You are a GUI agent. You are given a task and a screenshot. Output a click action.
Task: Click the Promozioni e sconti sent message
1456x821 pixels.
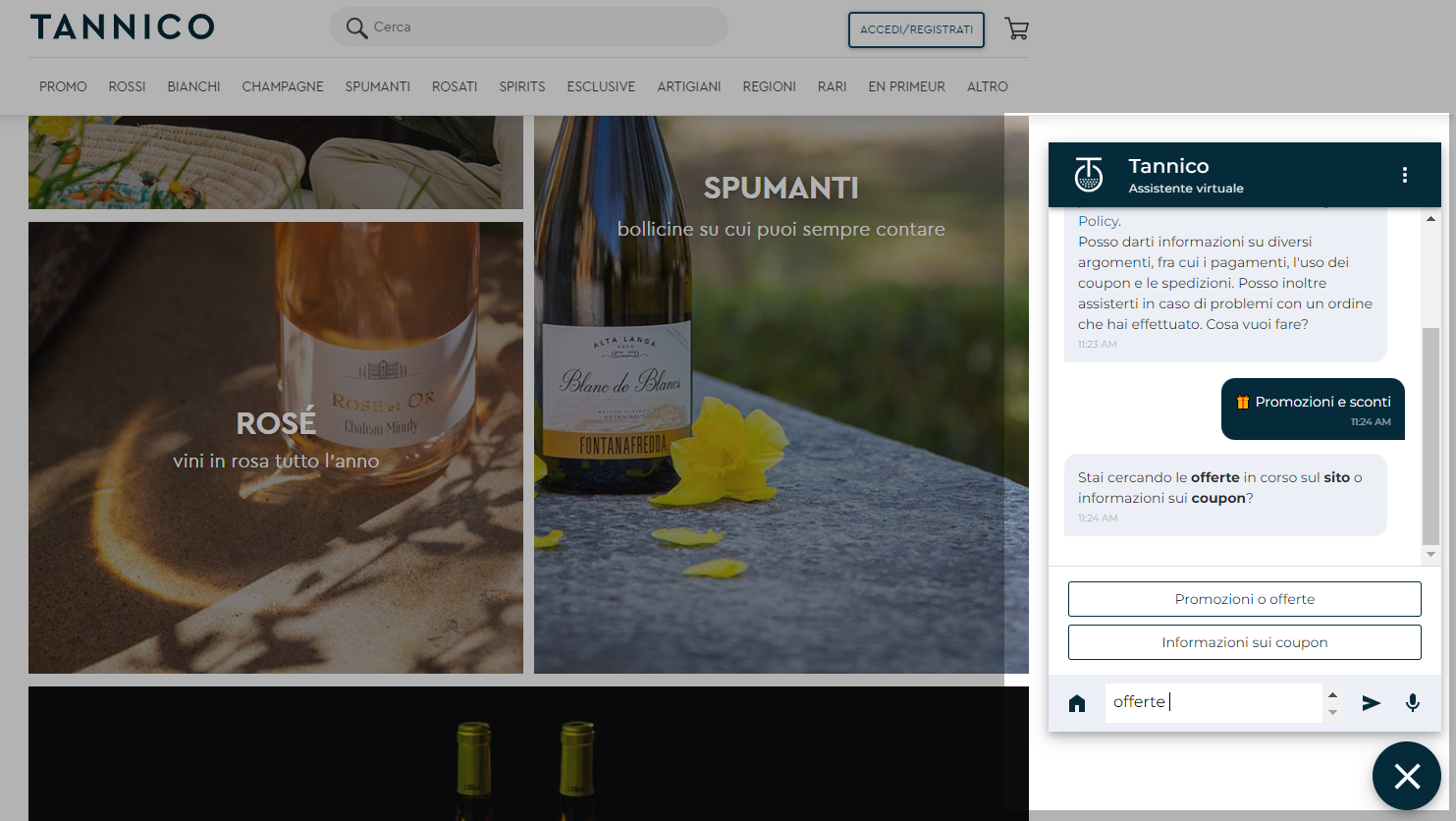point(1313,410)
